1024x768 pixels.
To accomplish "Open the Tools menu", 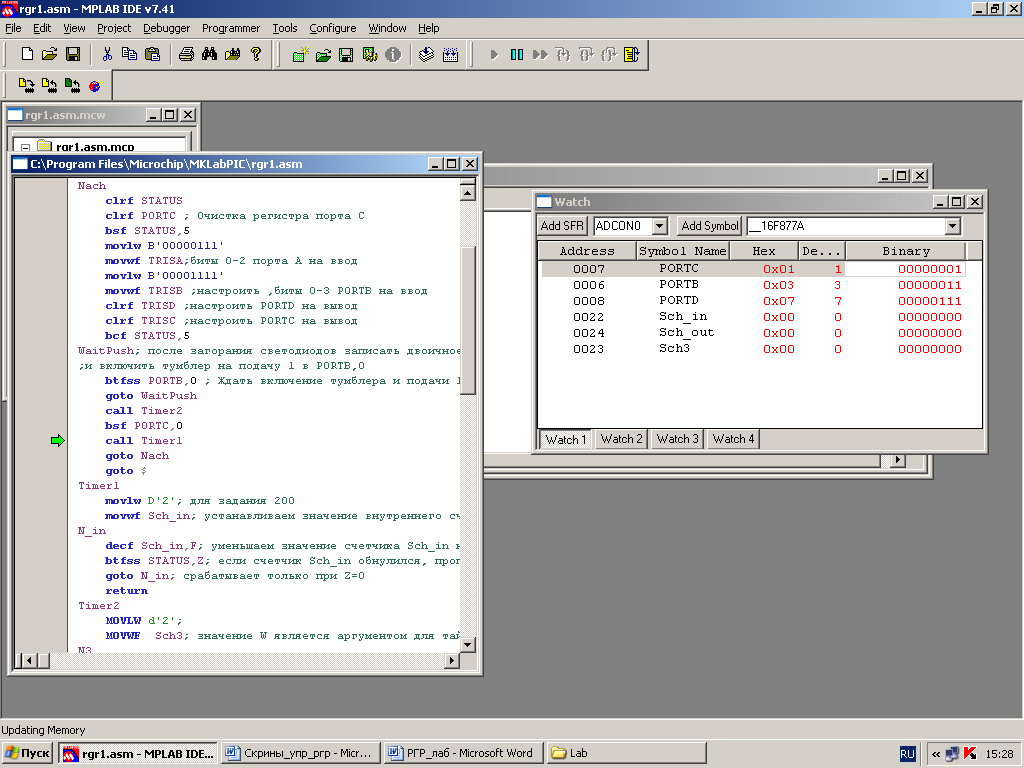I will (x=285, y=28).
